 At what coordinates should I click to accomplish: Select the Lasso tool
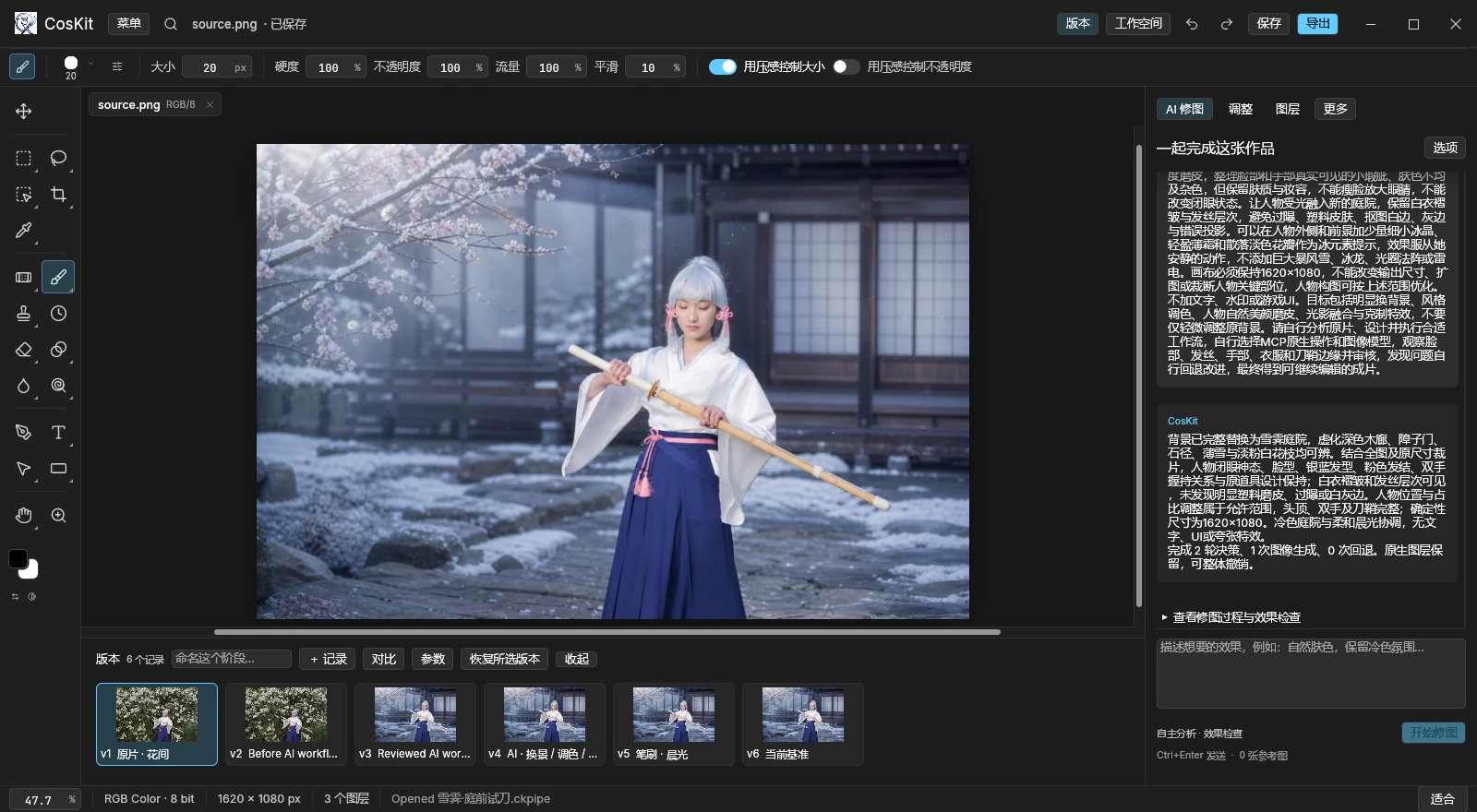click(59, 158)
